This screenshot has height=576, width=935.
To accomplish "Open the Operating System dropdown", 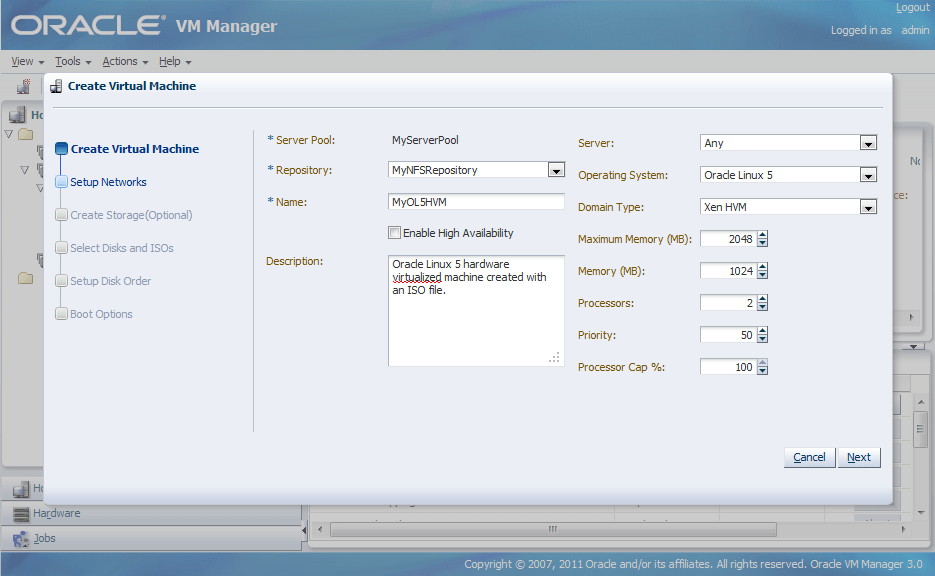I will pyautogui.click(x=868, y=175).
